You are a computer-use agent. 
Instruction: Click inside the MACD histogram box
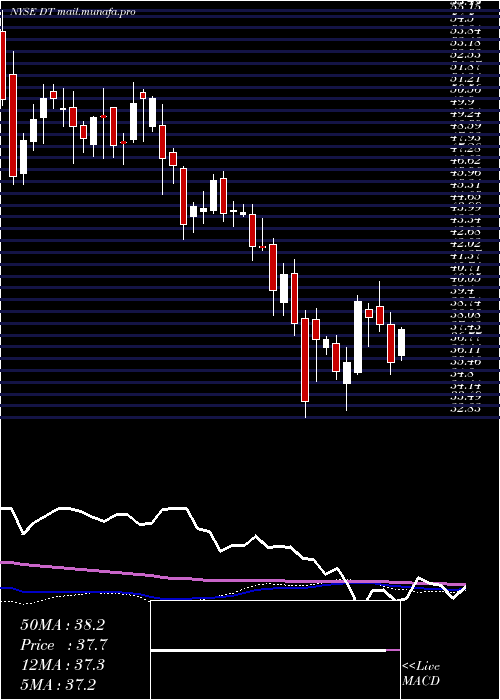275,650
